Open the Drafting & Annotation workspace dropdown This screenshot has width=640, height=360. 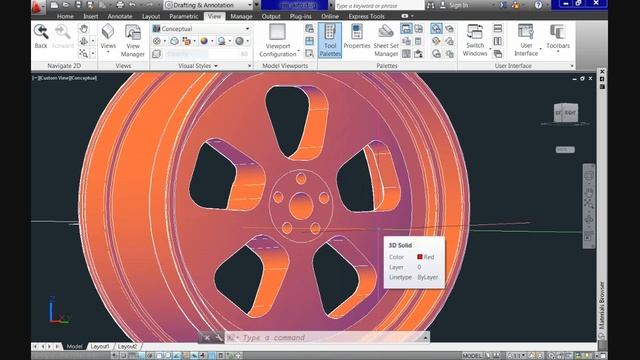(209, 5)
